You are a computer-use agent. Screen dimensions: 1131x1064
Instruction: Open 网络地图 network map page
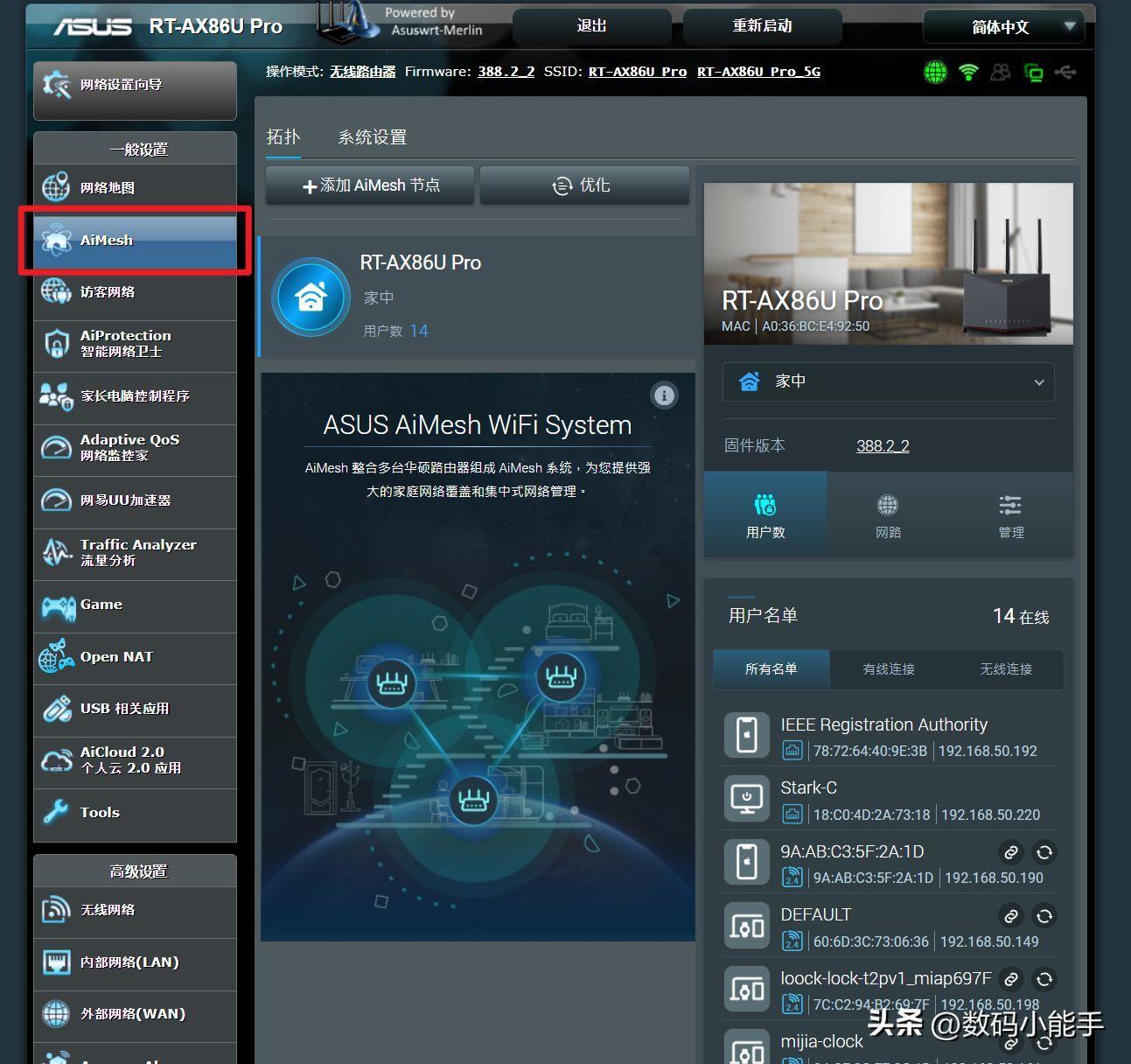tap(135, 187)
